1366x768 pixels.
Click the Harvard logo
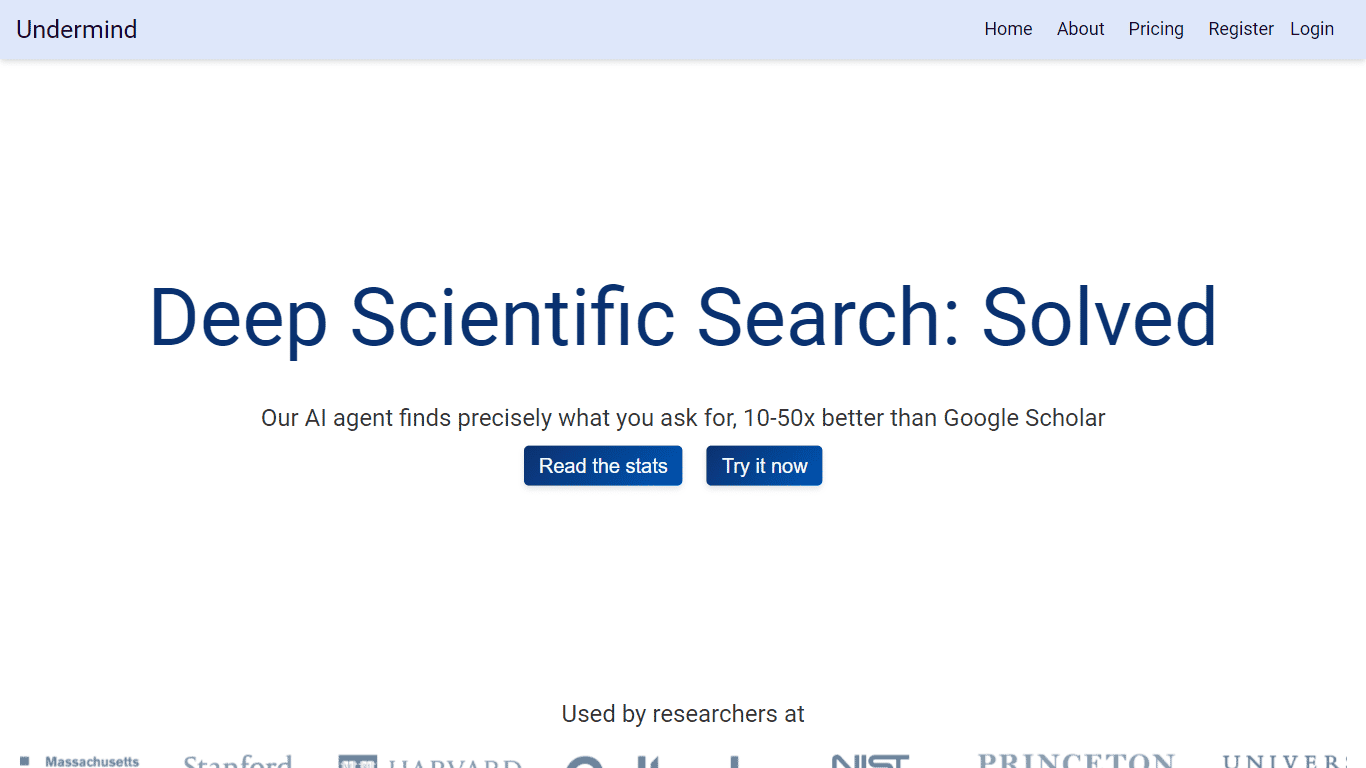430,762
